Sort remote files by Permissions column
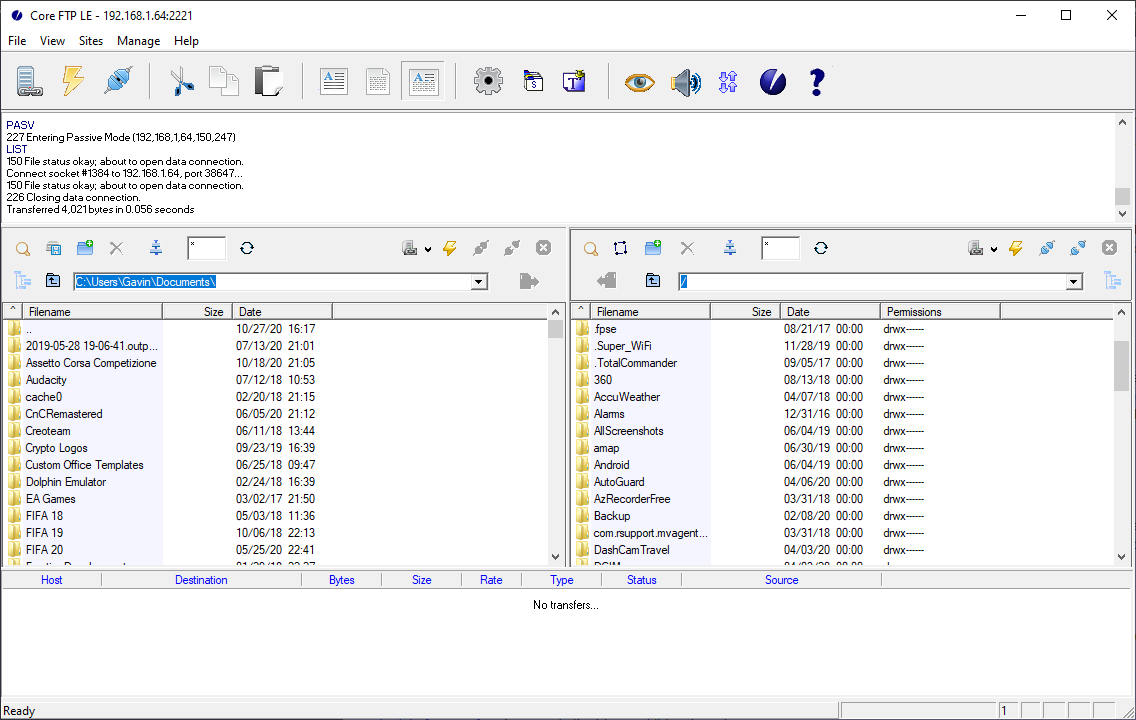This screenshot has width=1136, height=720. pyautogui.click(x=939, y=312)
